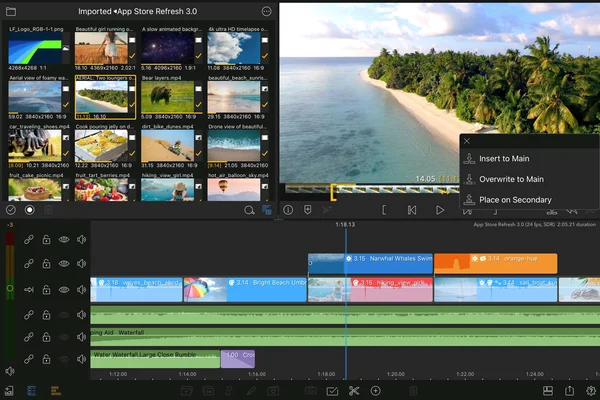Image resolution: width=600 pixels, height=400 pixels.
Task: Open the Imported App Store Refresh 3.0 source selector
Action: point(137,11)
